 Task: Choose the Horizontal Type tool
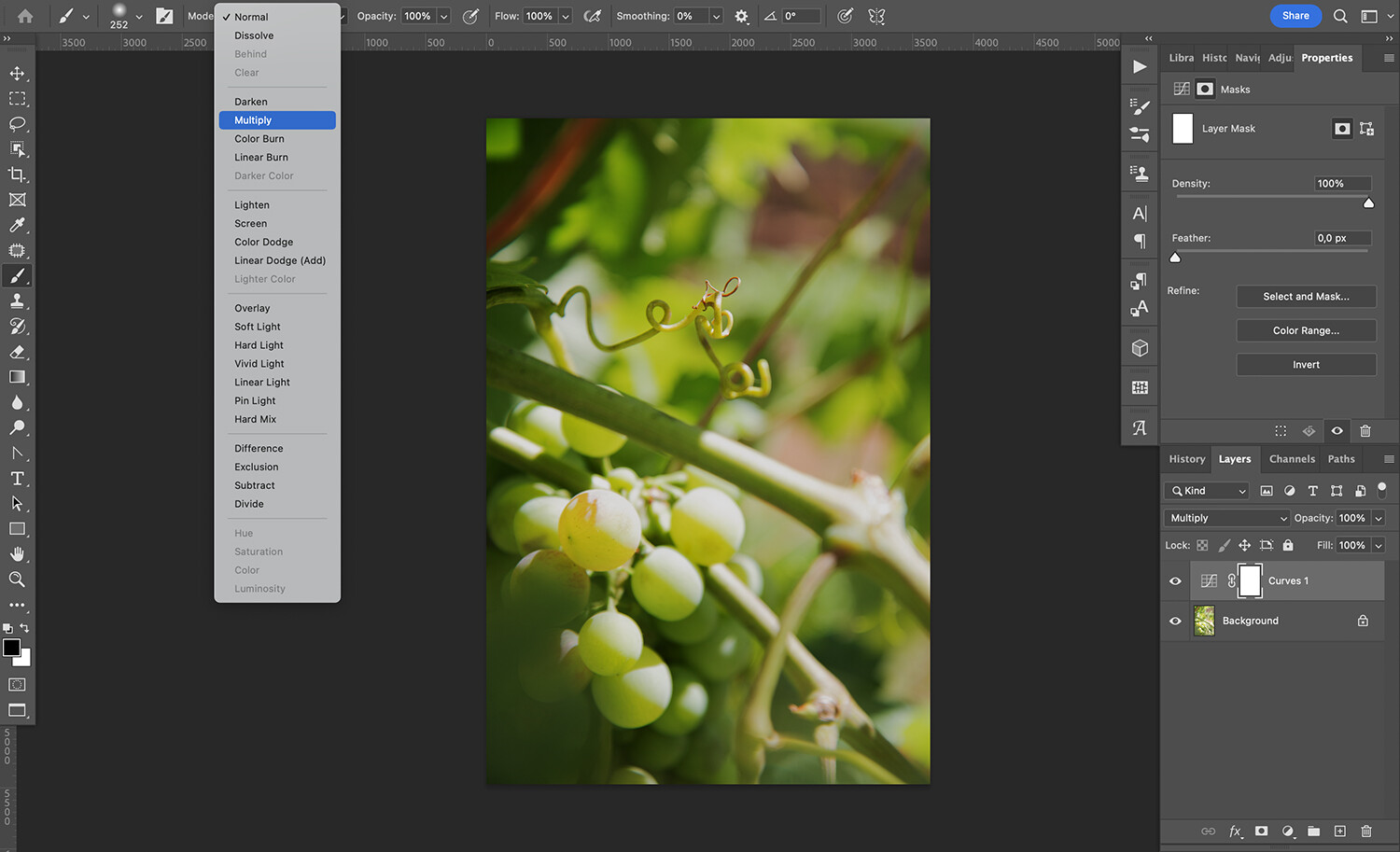(x=17, y=479)
